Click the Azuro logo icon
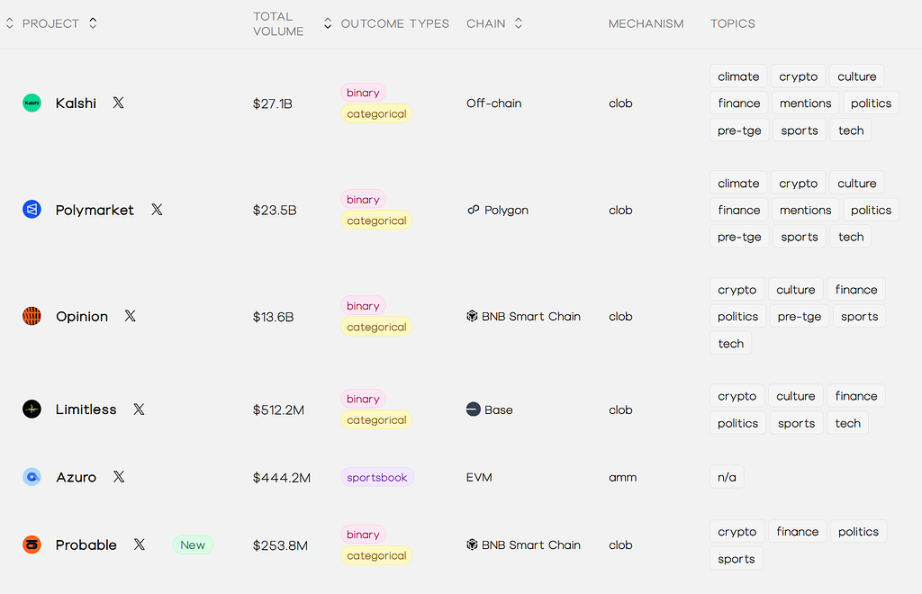This screenshot has height=594, width=922. (x=32, y=477)
